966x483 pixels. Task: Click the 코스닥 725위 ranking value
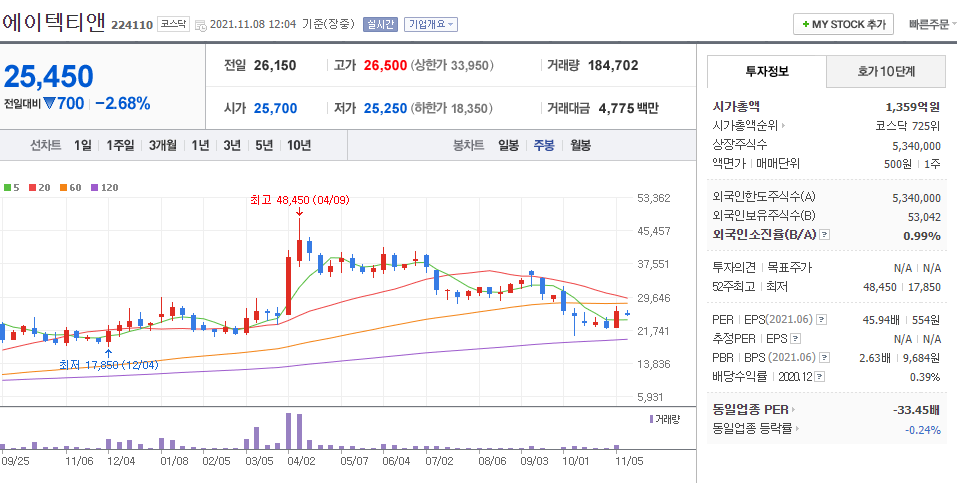pos(908,126)
